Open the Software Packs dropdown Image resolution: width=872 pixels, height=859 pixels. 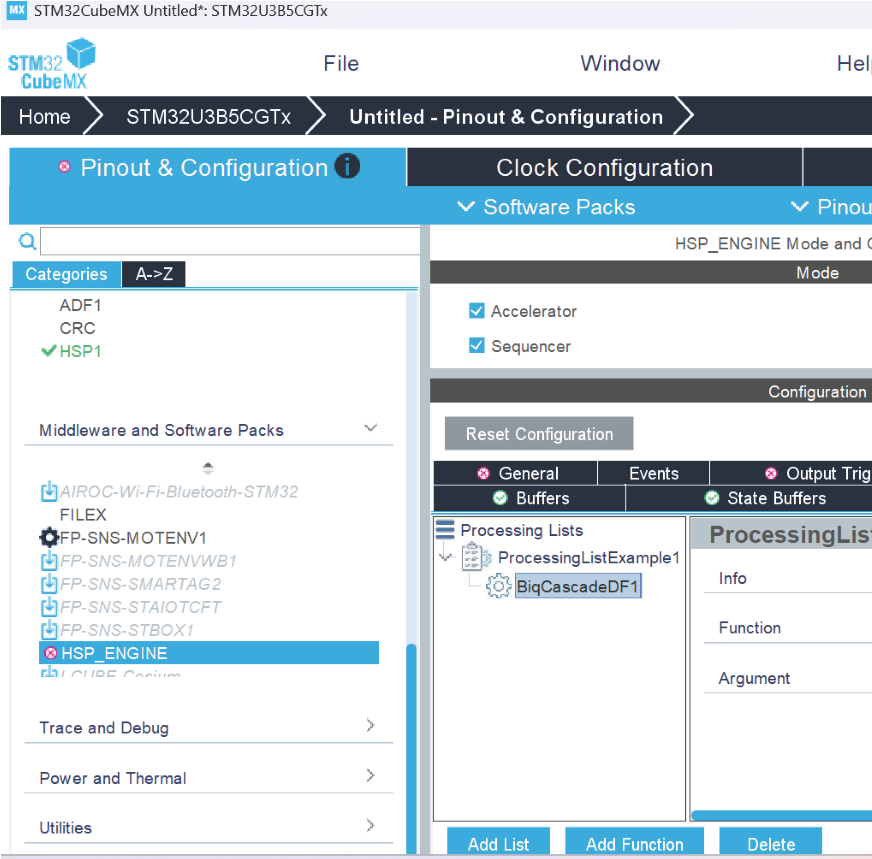(x=546, y=207)
